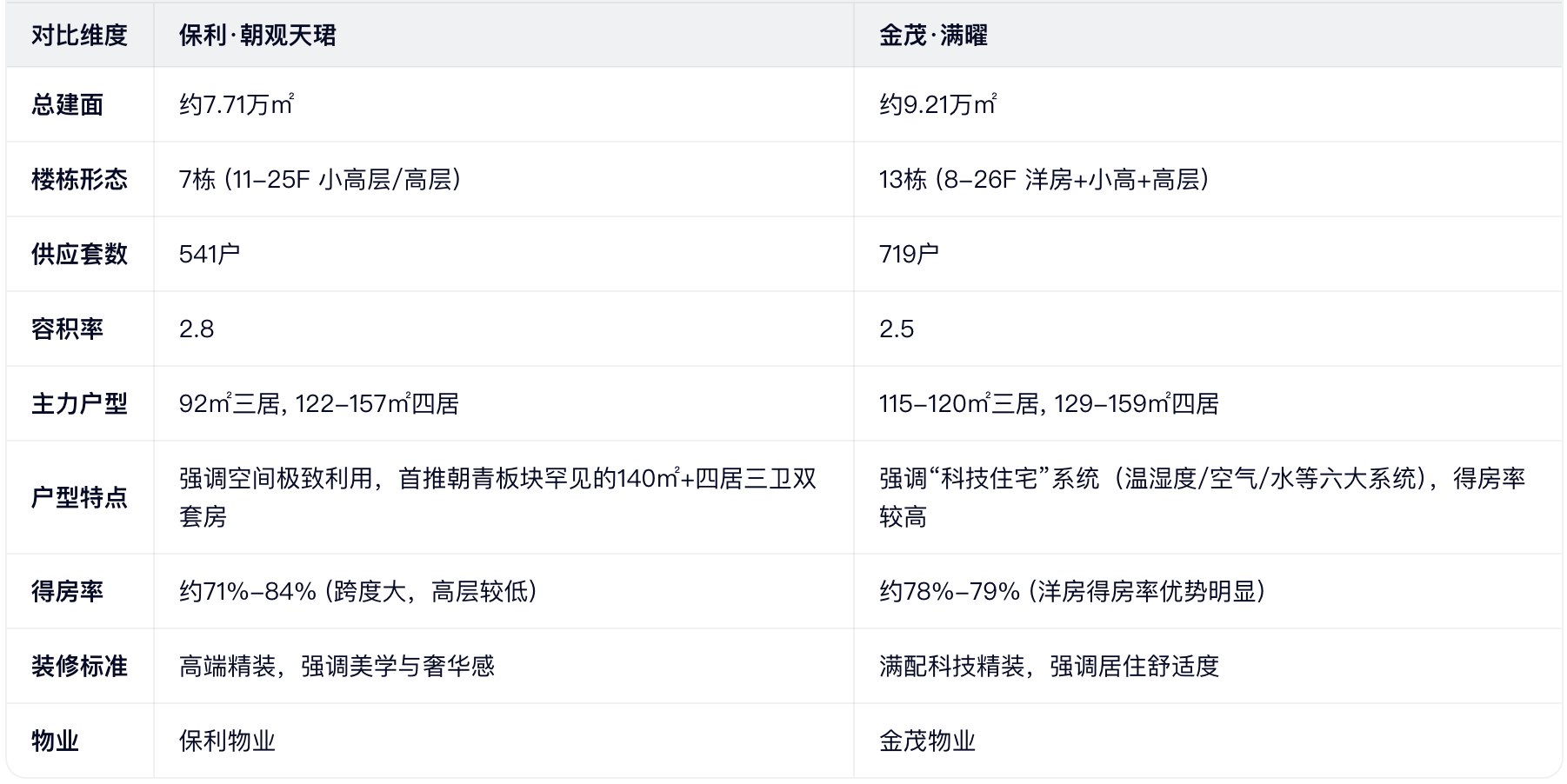Click the 对比维度 column header
1567x784 pixels.
pos(79,36)
